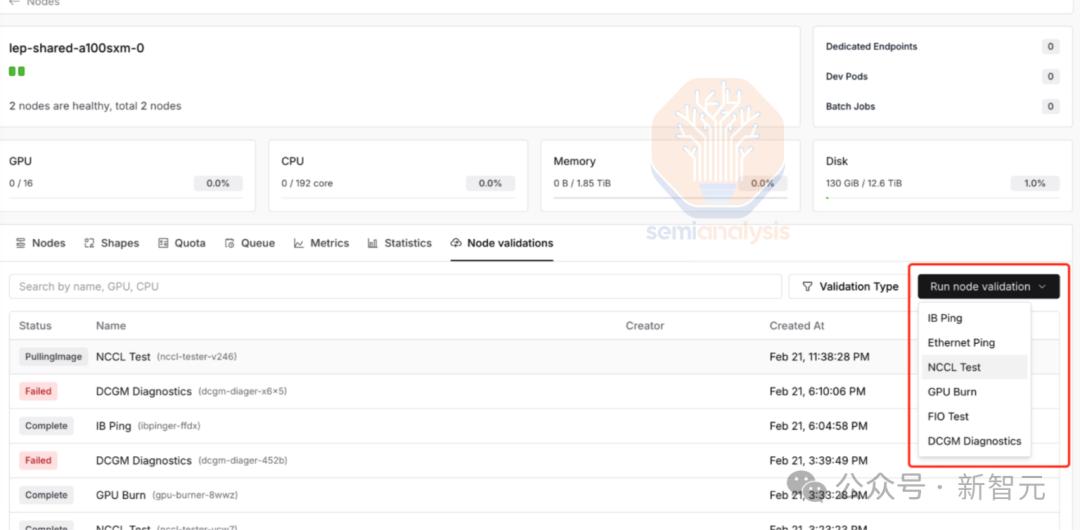Click the Queue tab icon

230,243
